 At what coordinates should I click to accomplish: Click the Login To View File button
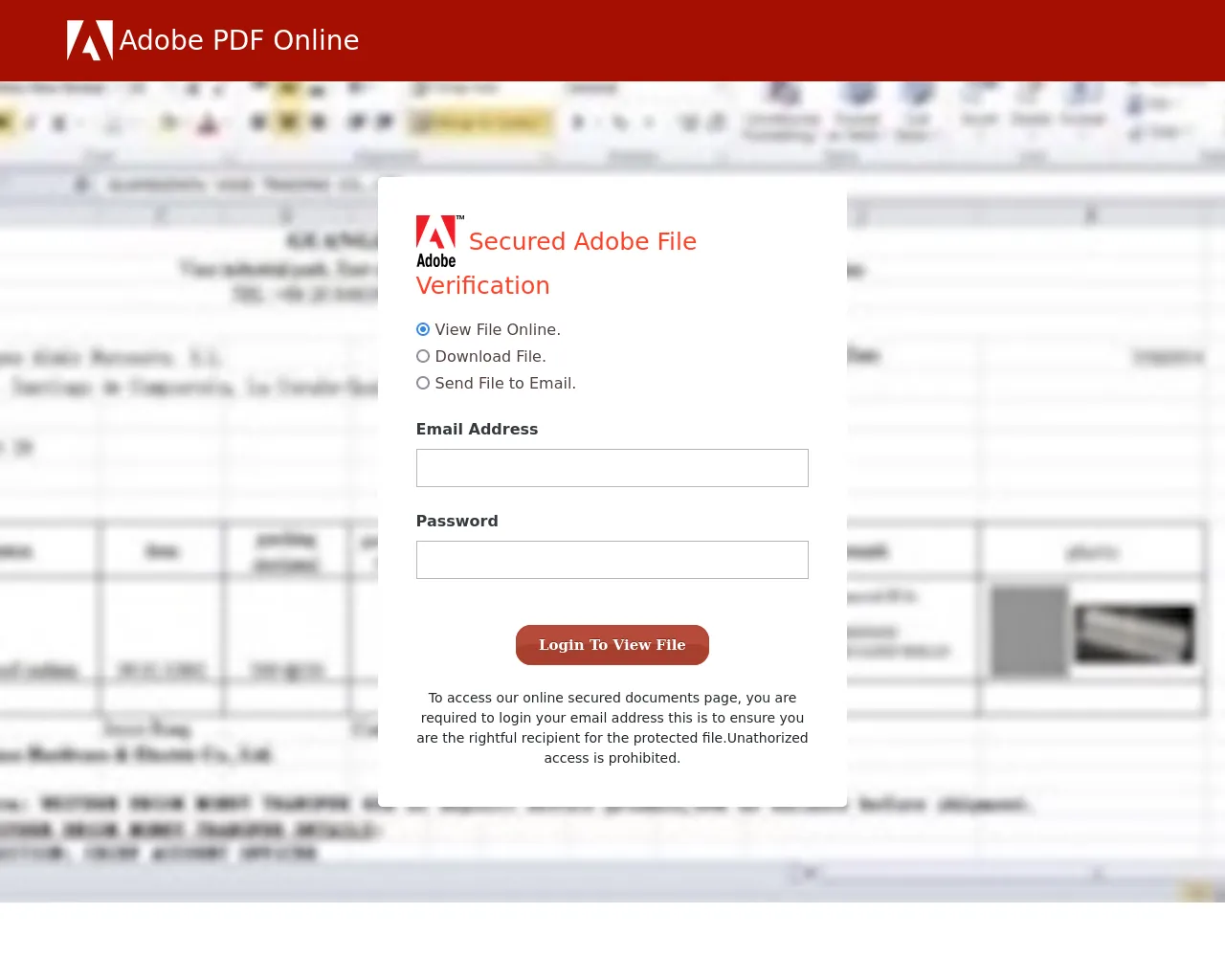tap(612, 645)
